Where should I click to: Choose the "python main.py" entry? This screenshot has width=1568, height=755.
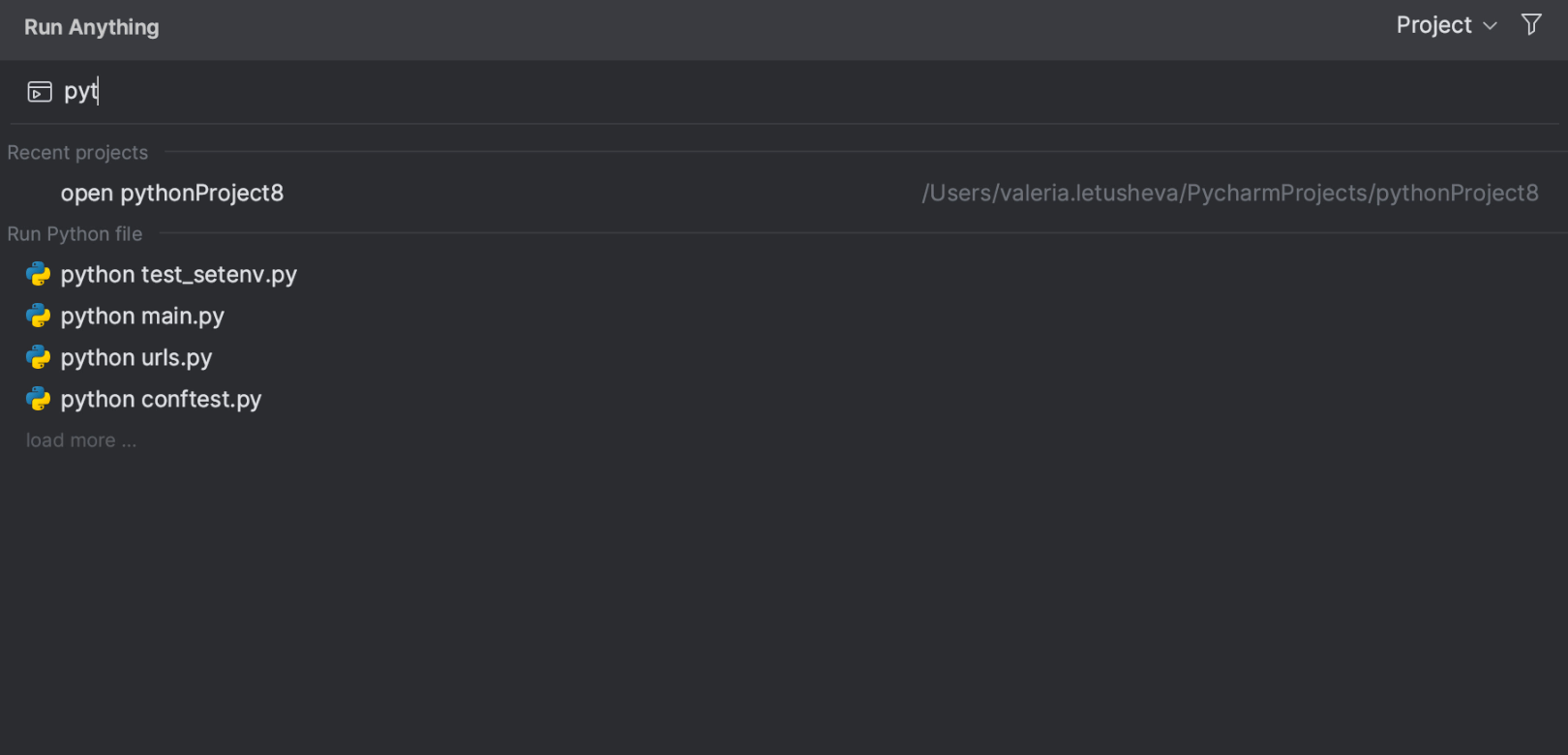[x=142, y=317]
